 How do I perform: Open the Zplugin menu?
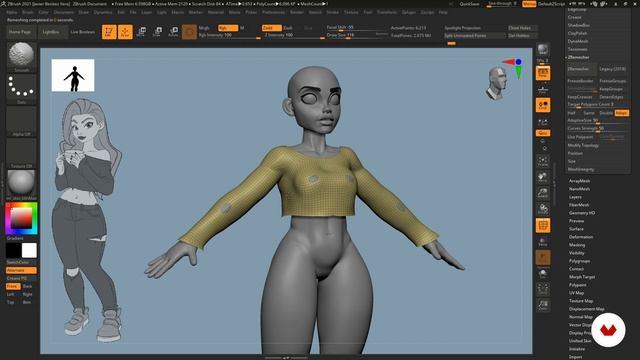click(x=409, y=12)
